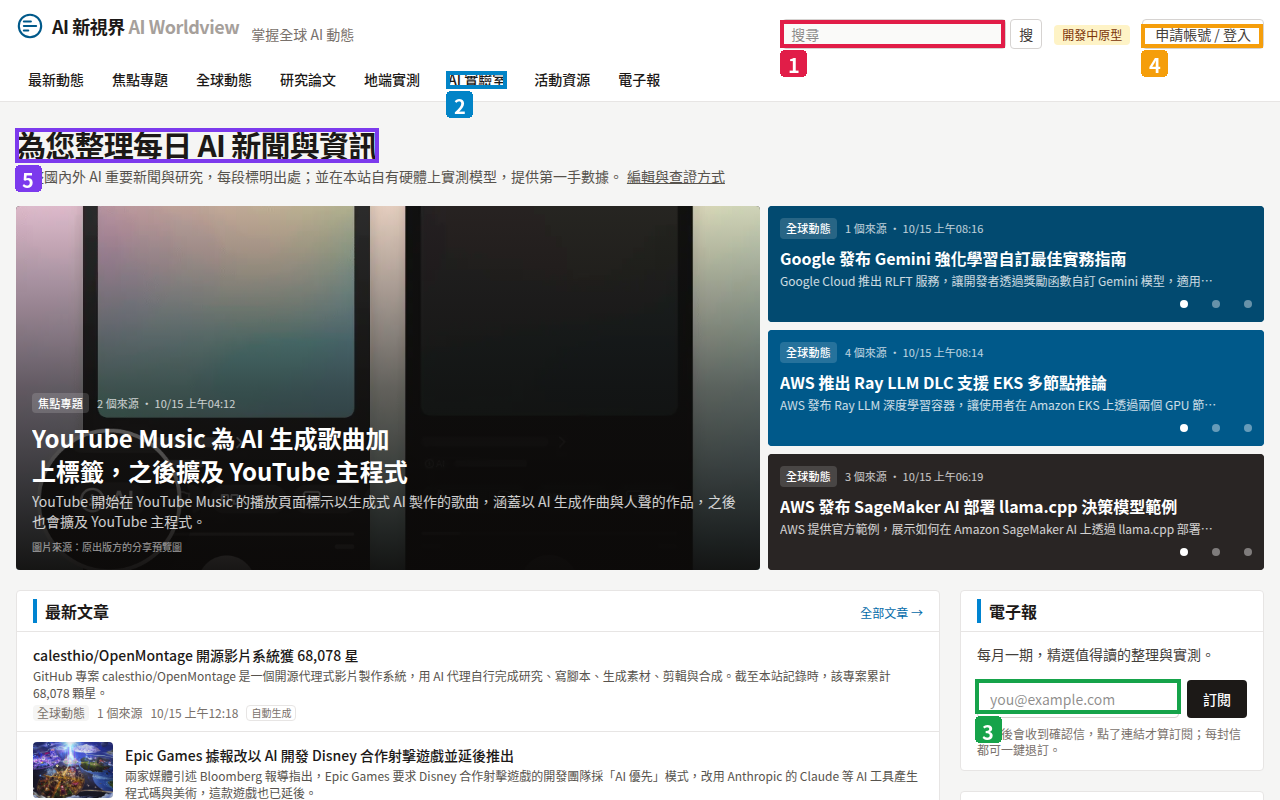Click the 訂閱 subscribe button
The width and height of the screenshot is (1280, 800).
(x=1217, y=699)
